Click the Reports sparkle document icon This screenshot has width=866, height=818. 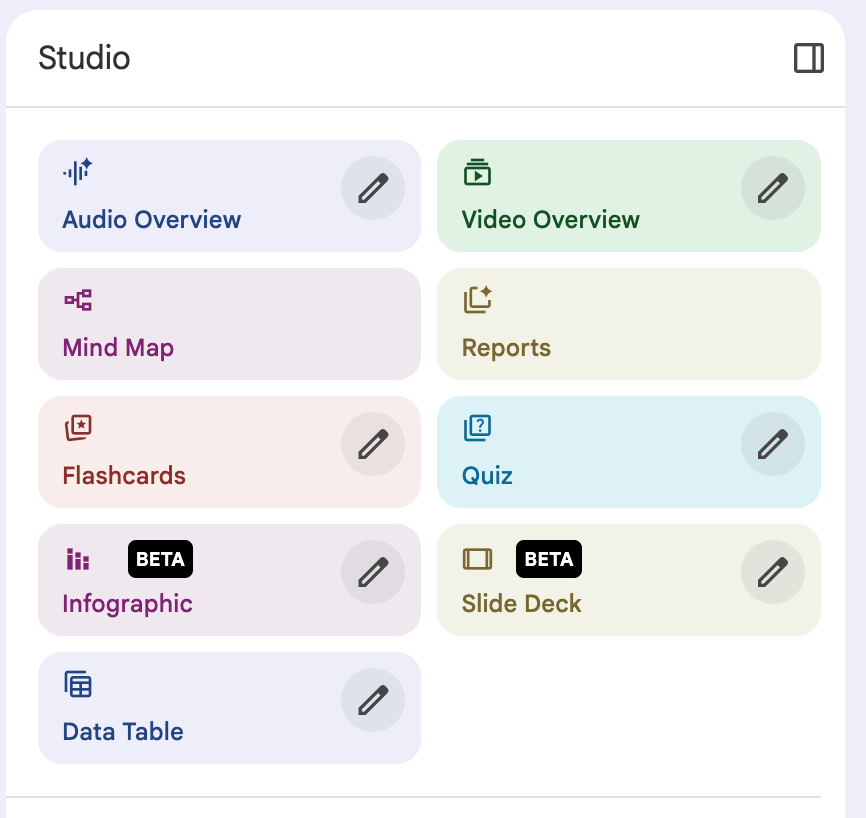pos(478,300)
